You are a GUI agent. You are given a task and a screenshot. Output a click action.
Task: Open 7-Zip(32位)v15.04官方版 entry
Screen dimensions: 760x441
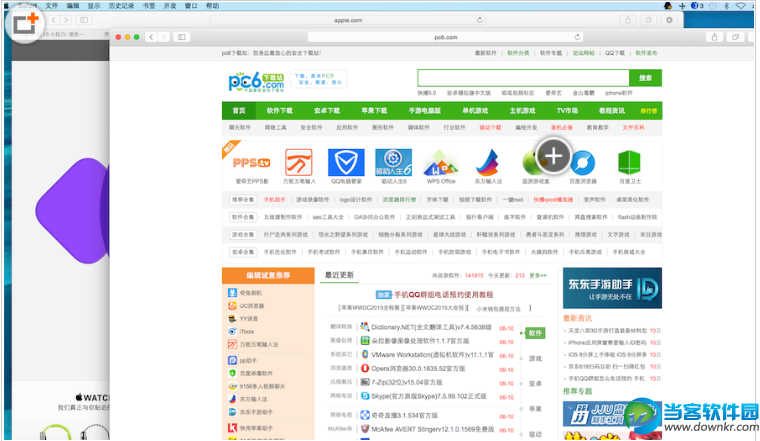pyautogui.click(x=407, y=382)
